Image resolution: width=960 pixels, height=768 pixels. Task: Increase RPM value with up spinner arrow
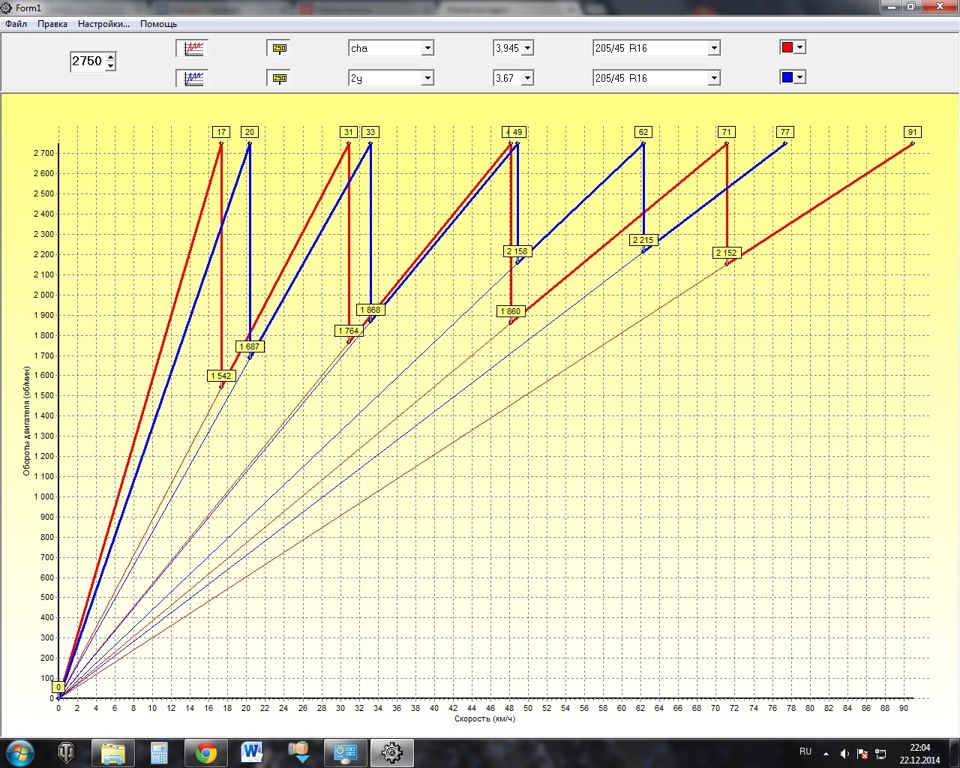click(x=110, y=57)
